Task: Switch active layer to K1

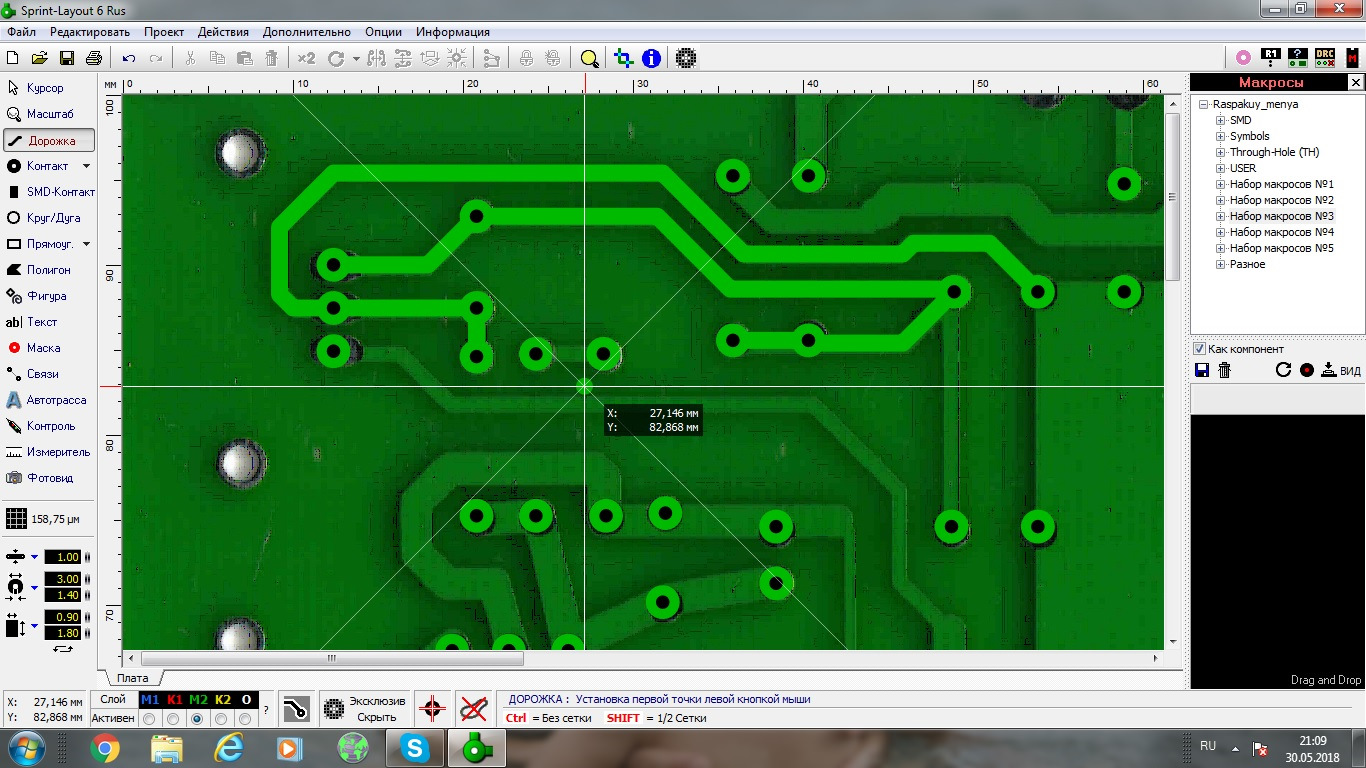Action: point(173,718)
